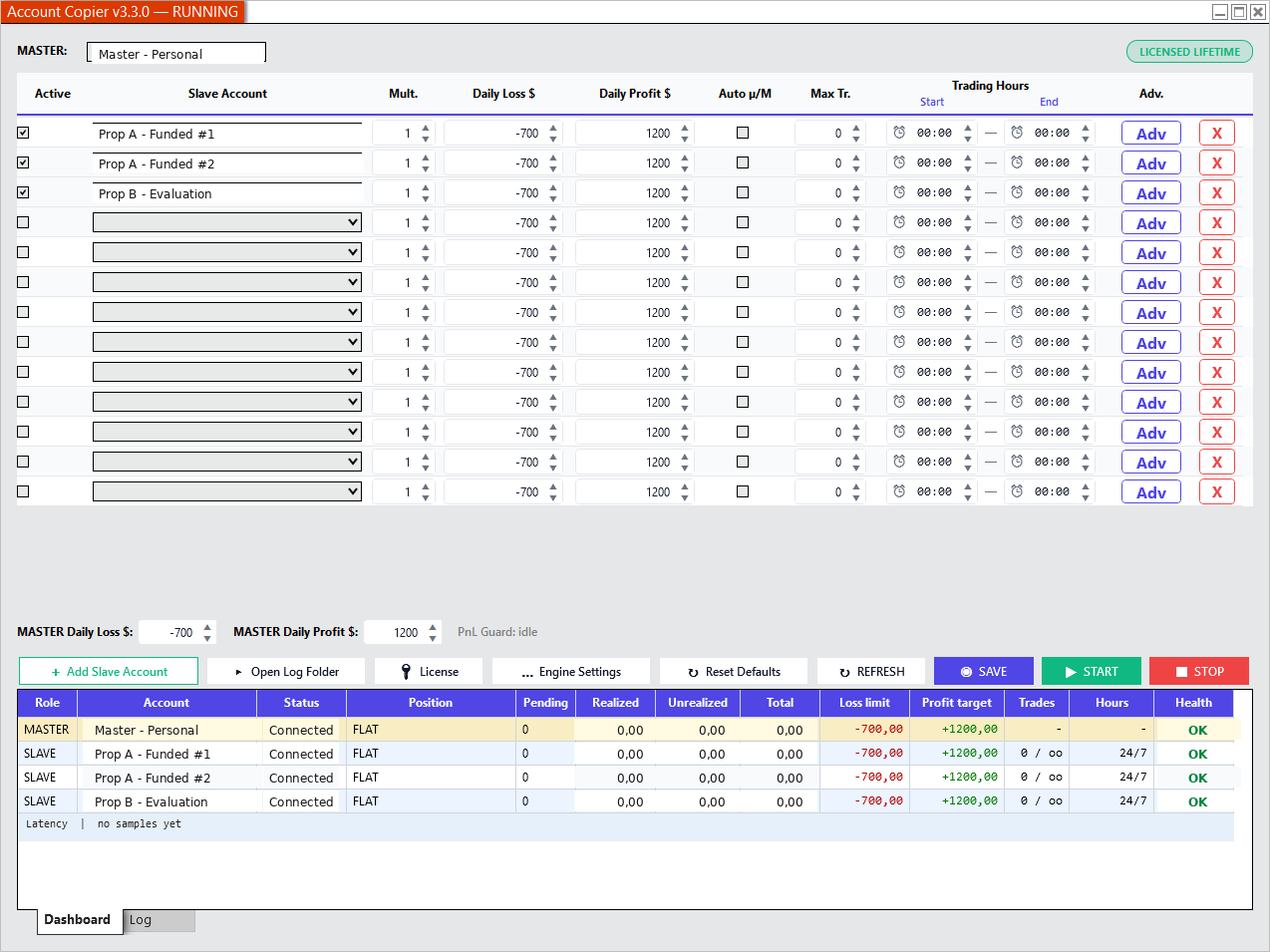Decrease end time for Prop B - Evaluation

pyautogui.click(x=1086, y=198)
